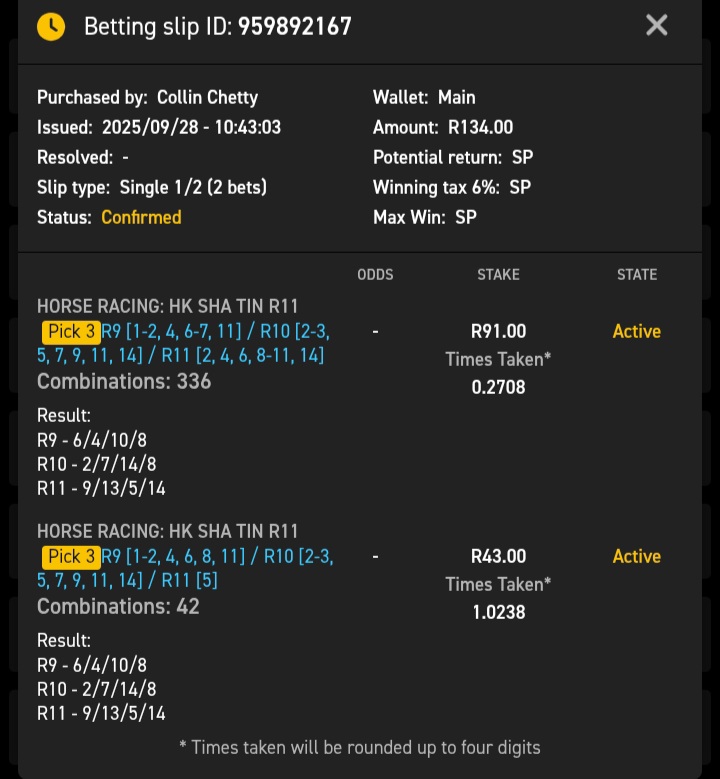Viewport: 720px width, 779px height.
Task: Select the purchaser name Collin Chetty
Action: (207, 97)
